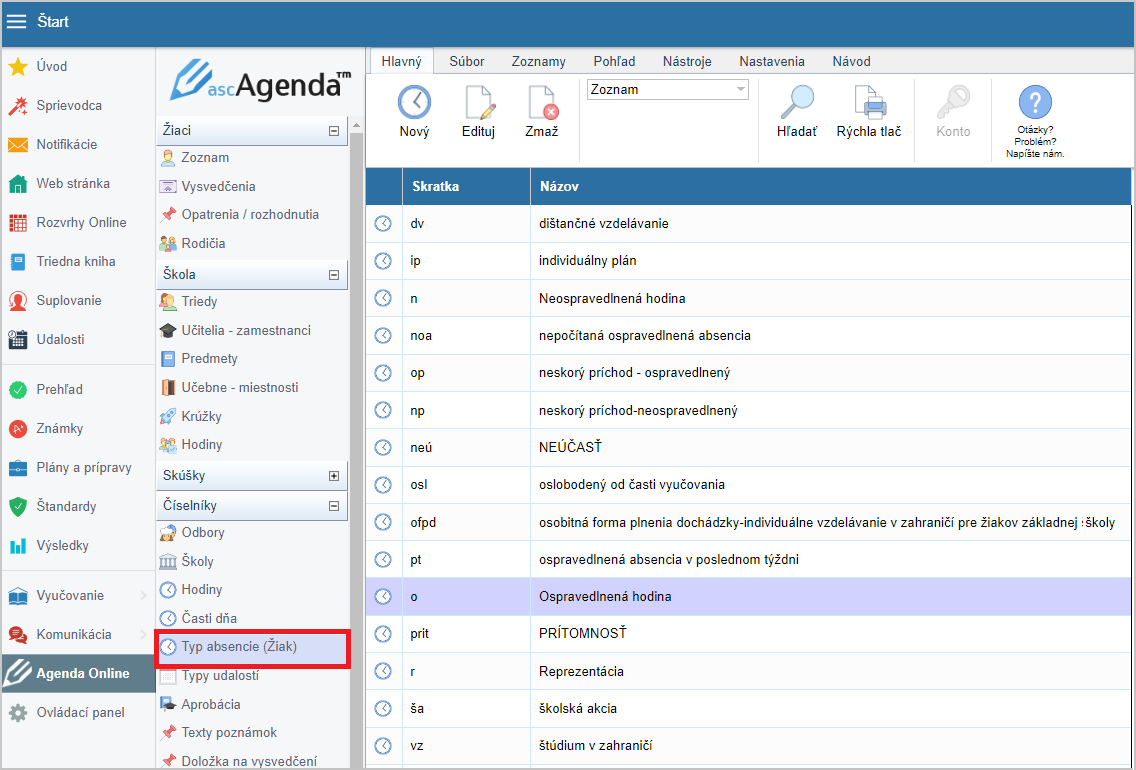Open Suplovanie person icon
The width and height of the screenshot is (1136, 770).
click(18, 301)
